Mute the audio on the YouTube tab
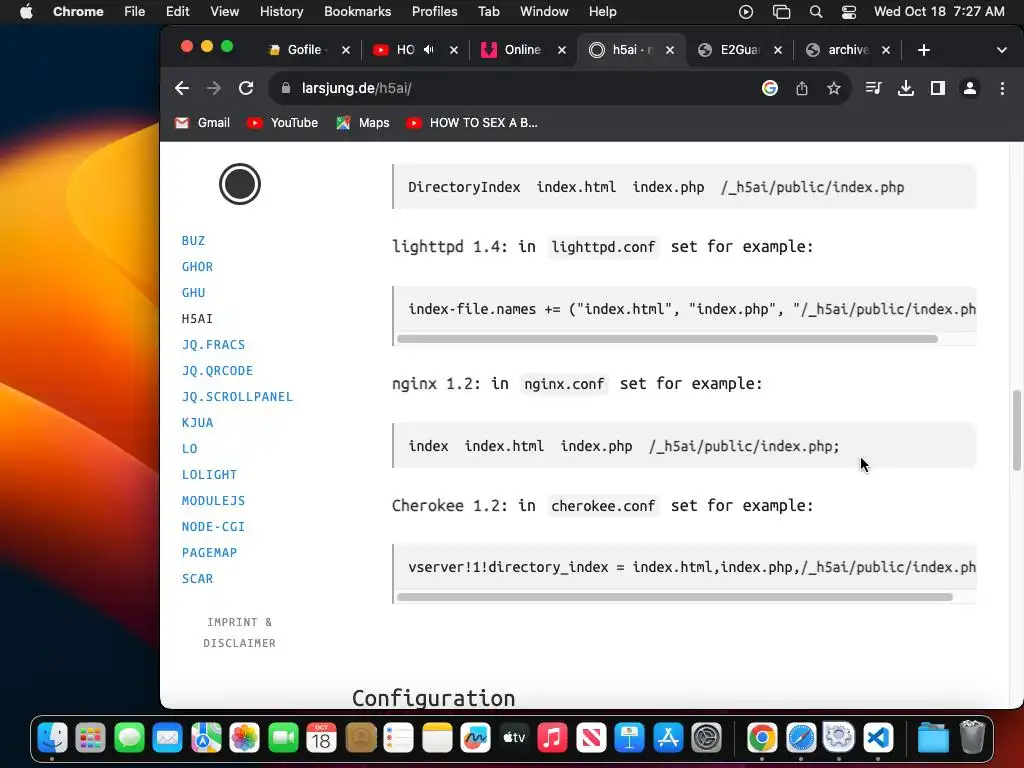The width and height of the screenshot is (1024, 768). click(428, 50)
